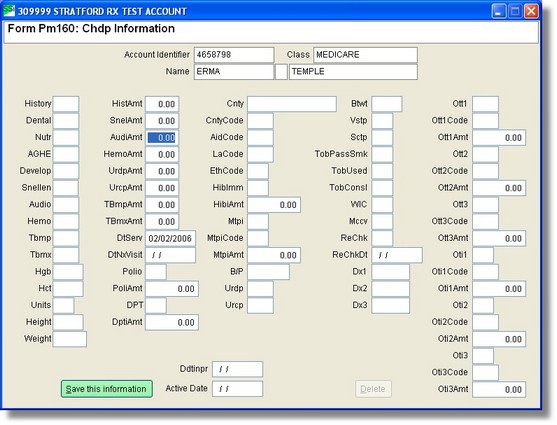Click the Form Pm160 Chdp Information heading
The height and width of the screenshot is (425, 557).
coord(91,28)
